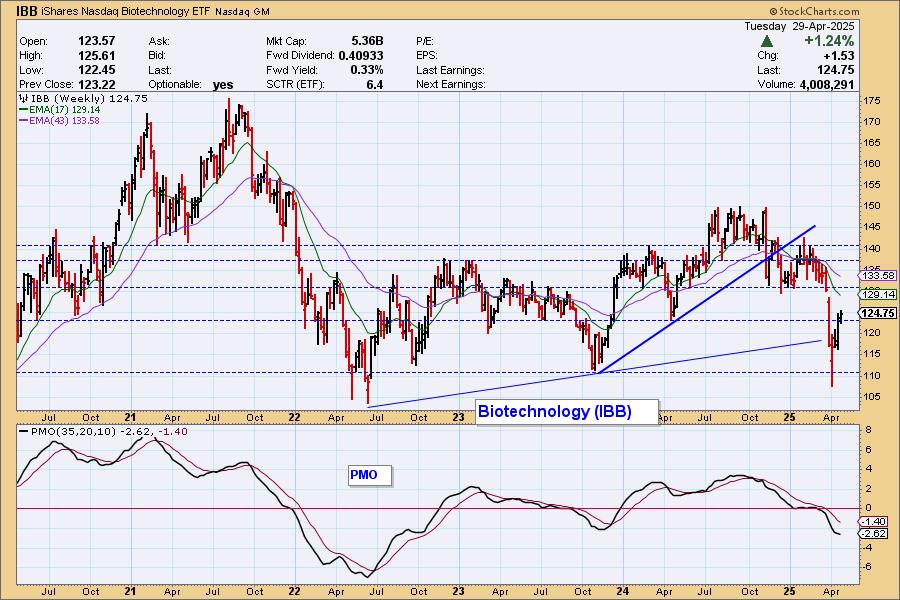Image resolution: width=900 pixels, height=600 pixels.
Task: Click the 'EPS:' label
Action: [427, 56]
